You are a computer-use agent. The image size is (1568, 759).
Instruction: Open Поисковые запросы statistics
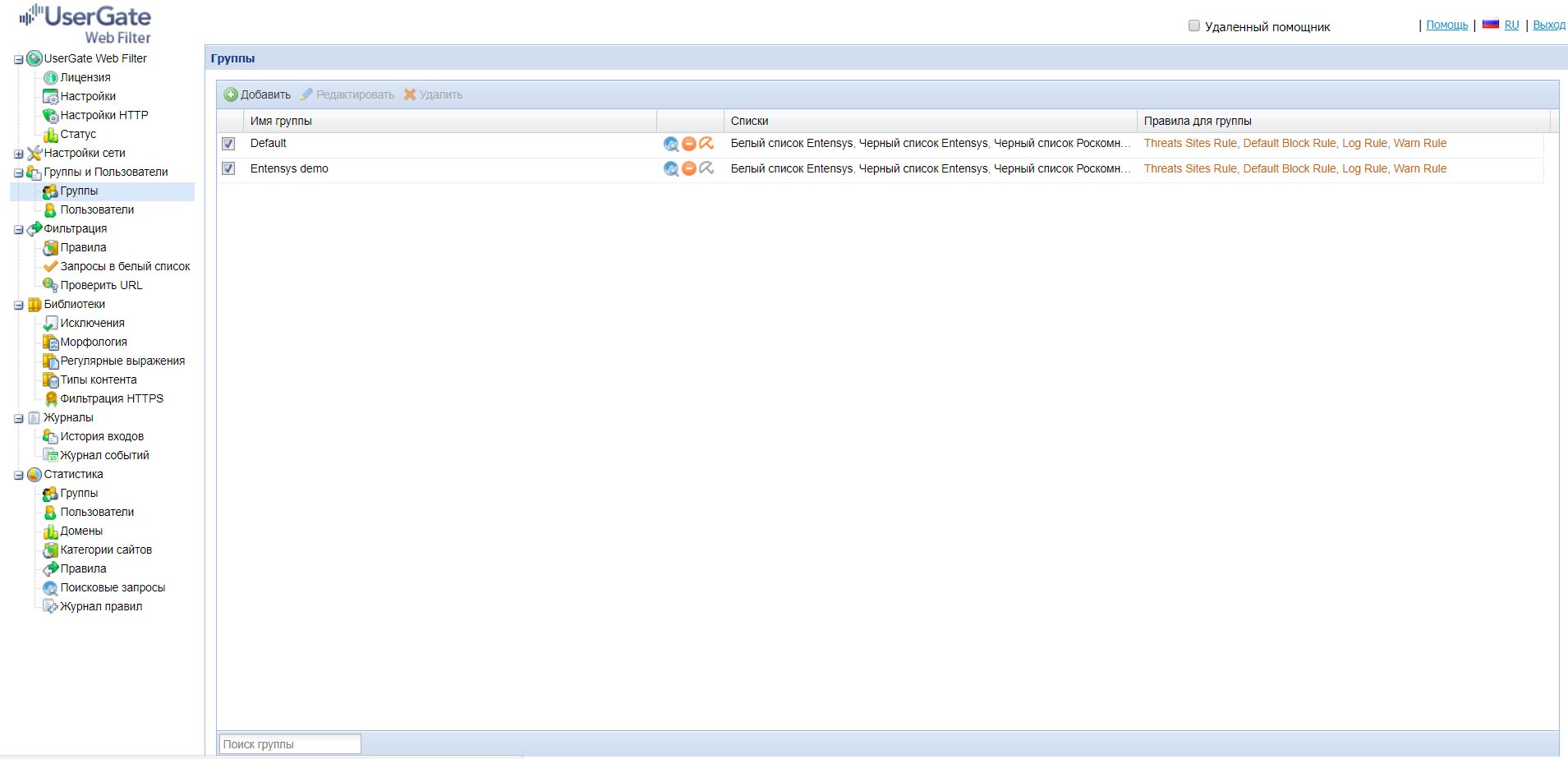point(113,587)
